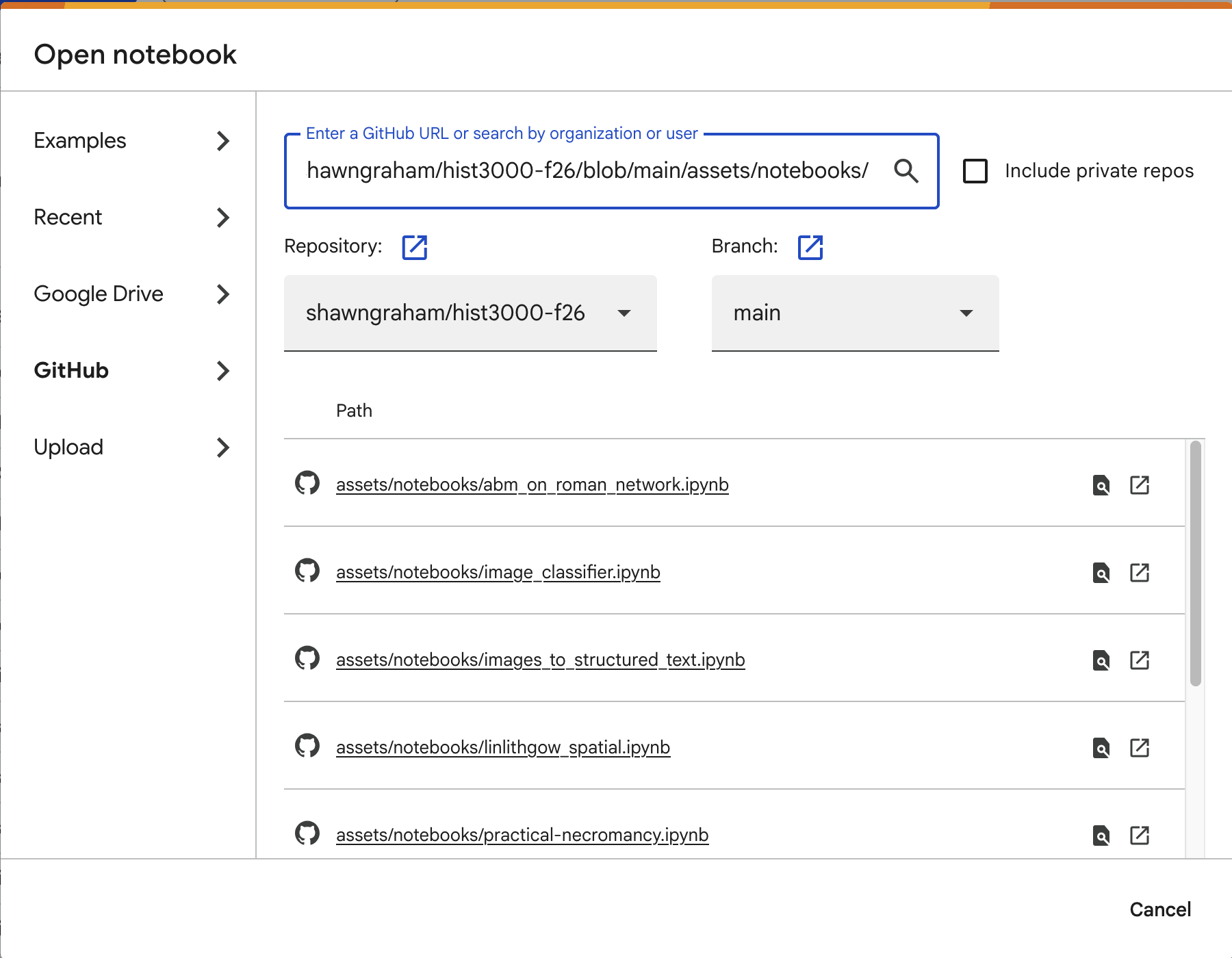Switch to the Recent tab
The height and width of the screenshot is (958, 1232).
[x=128, y=218]
